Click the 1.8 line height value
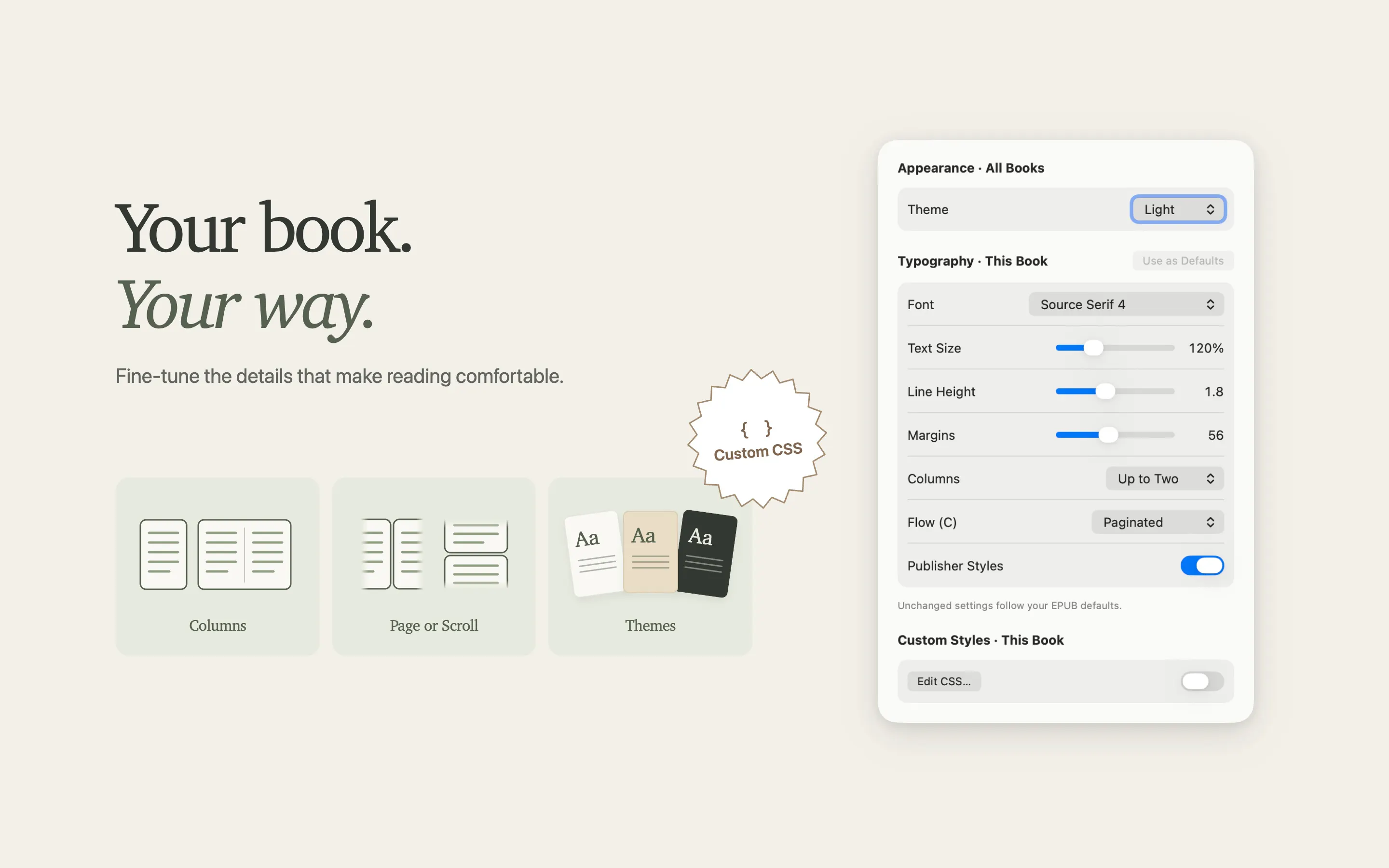 coord(1214,392)
